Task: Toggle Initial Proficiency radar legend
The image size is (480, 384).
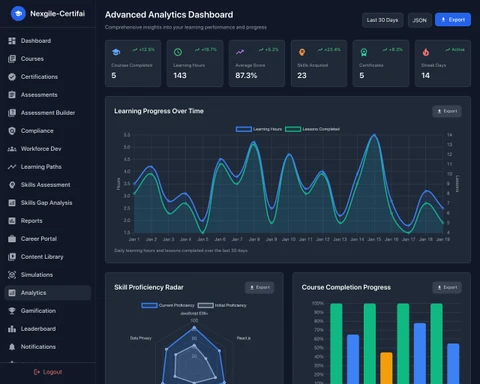Action: click(222, 305)
